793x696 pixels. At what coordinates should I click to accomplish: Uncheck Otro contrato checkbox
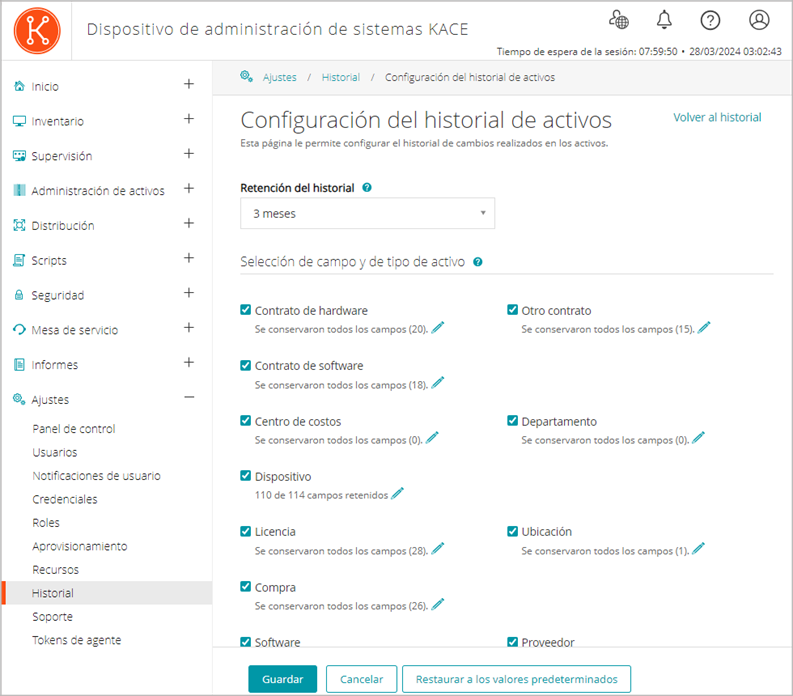512,310
